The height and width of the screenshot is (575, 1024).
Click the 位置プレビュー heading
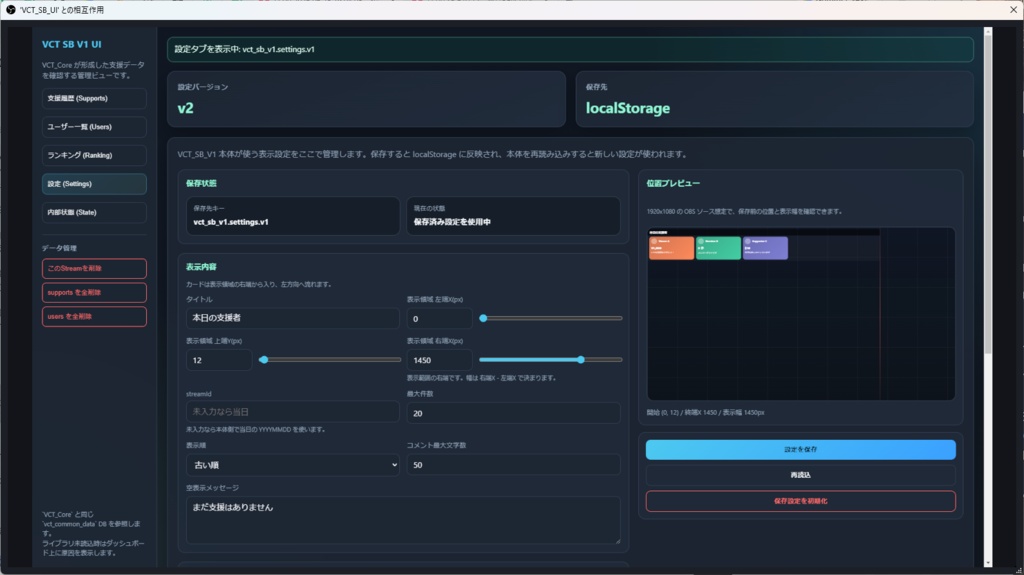673,184
